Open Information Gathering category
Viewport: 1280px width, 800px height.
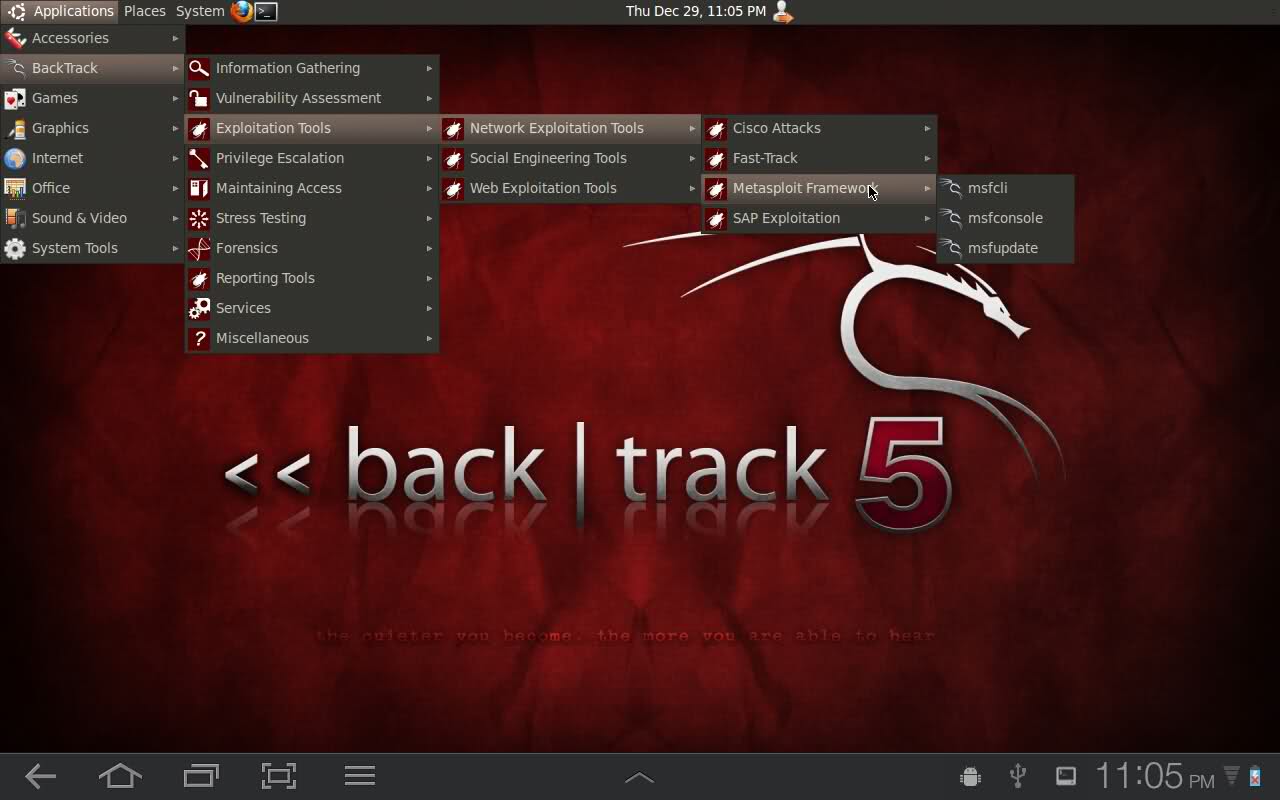pos(312,68)
